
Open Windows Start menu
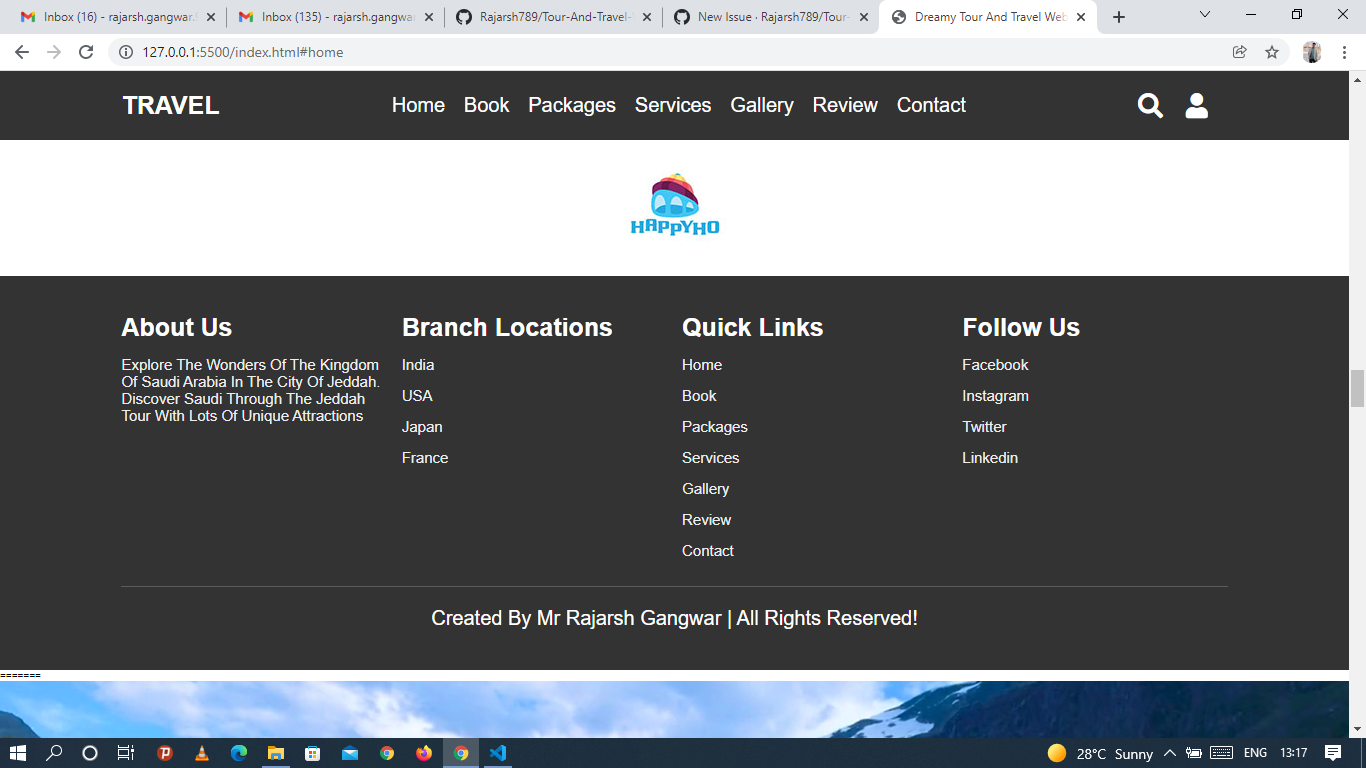coord(18,753)
